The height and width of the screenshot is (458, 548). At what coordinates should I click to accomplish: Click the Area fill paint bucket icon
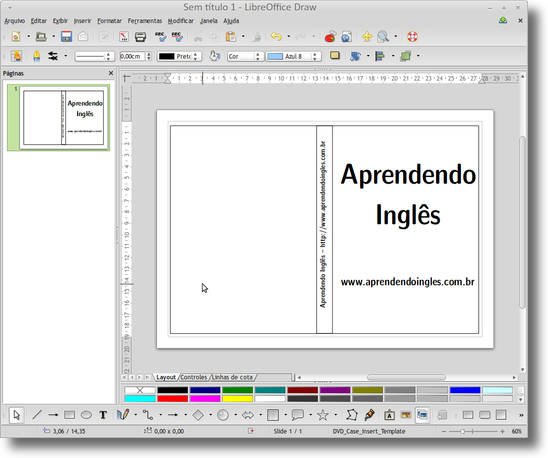(x=215, y=56)
